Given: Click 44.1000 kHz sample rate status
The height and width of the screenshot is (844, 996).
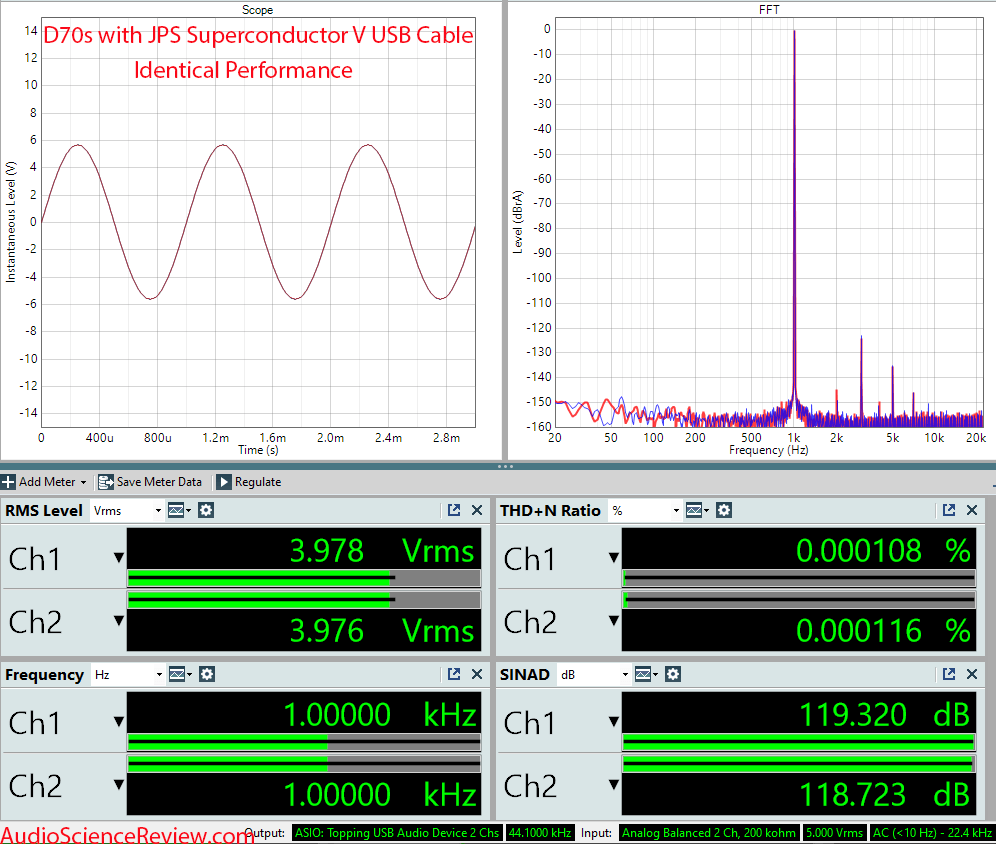Looking at the screenshot, I should point(540,833).
